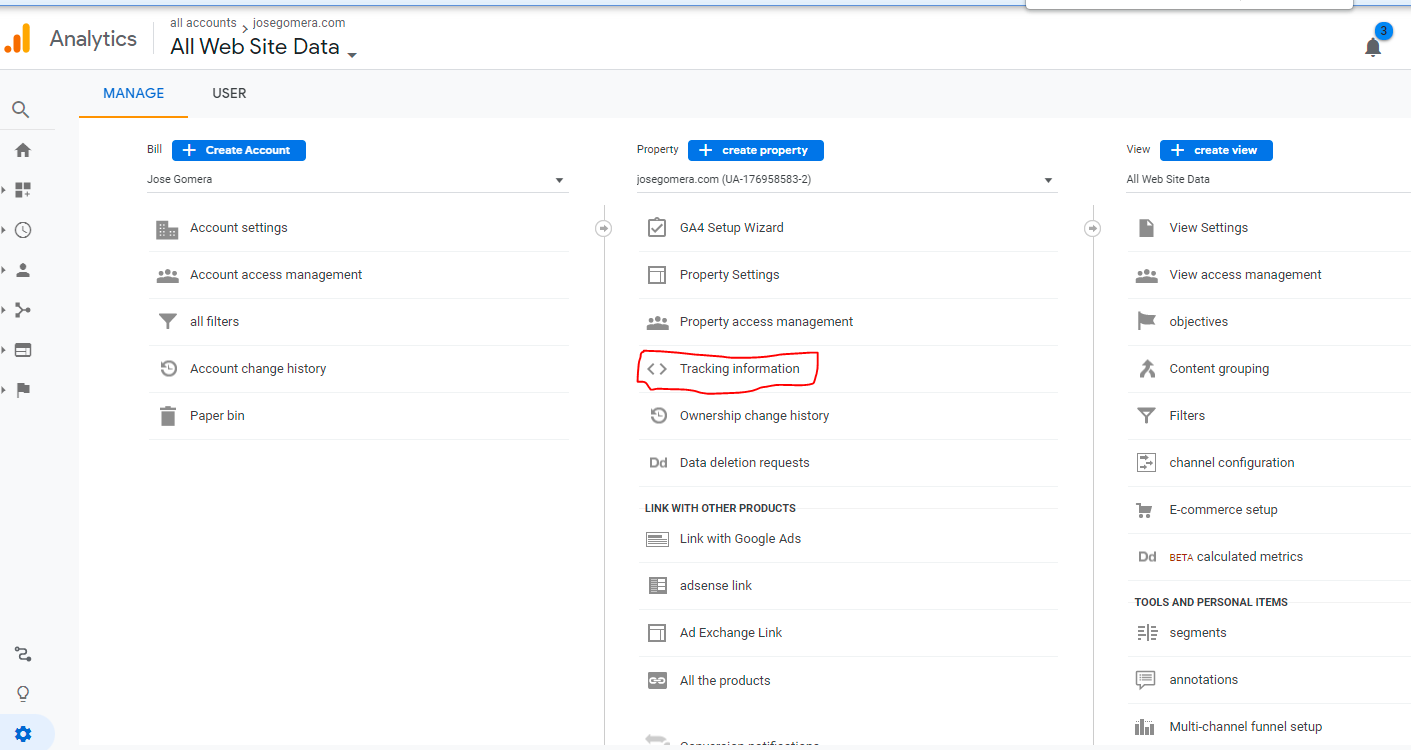This screenshot has width=1411, height=750.
Task: Click the Account settings building icon
Action: pyautogui.click(x=167, y=229)
